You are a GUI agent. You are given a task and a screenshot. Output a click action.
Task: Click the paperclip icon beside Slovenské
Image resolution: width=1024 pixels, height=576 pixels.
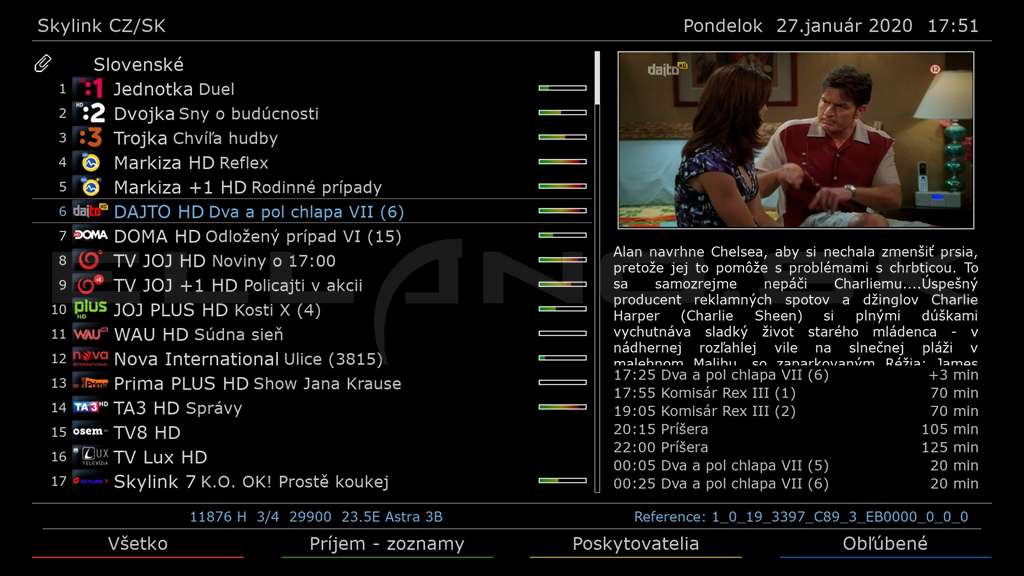pos(42,63)
